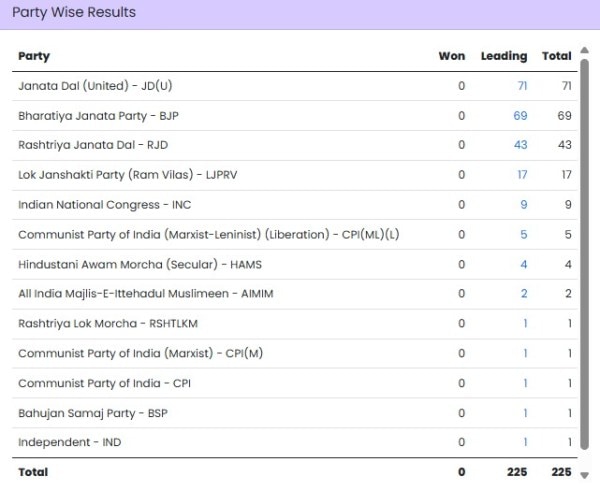600x491 pixels.
Task: Click the Party Wise Results heading
Action: [74, 12]
